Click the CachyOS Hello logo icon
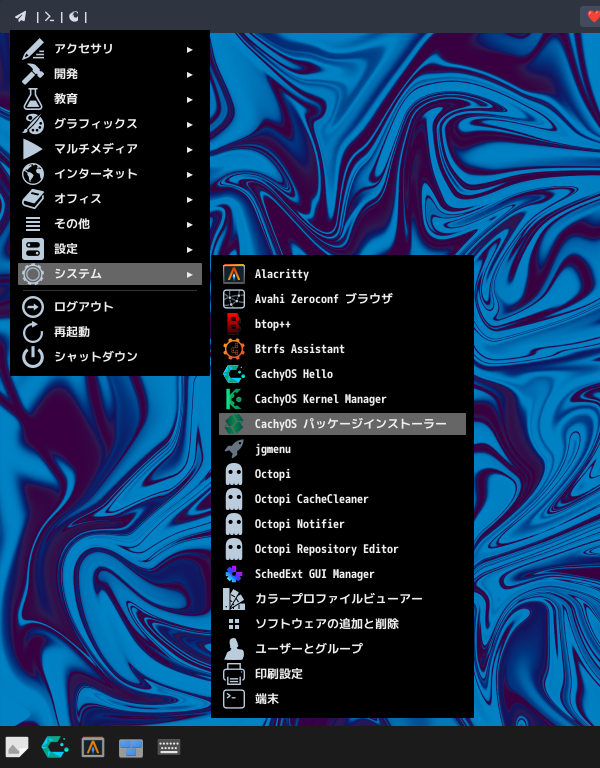The image size is (600, 768). (234, 374)
